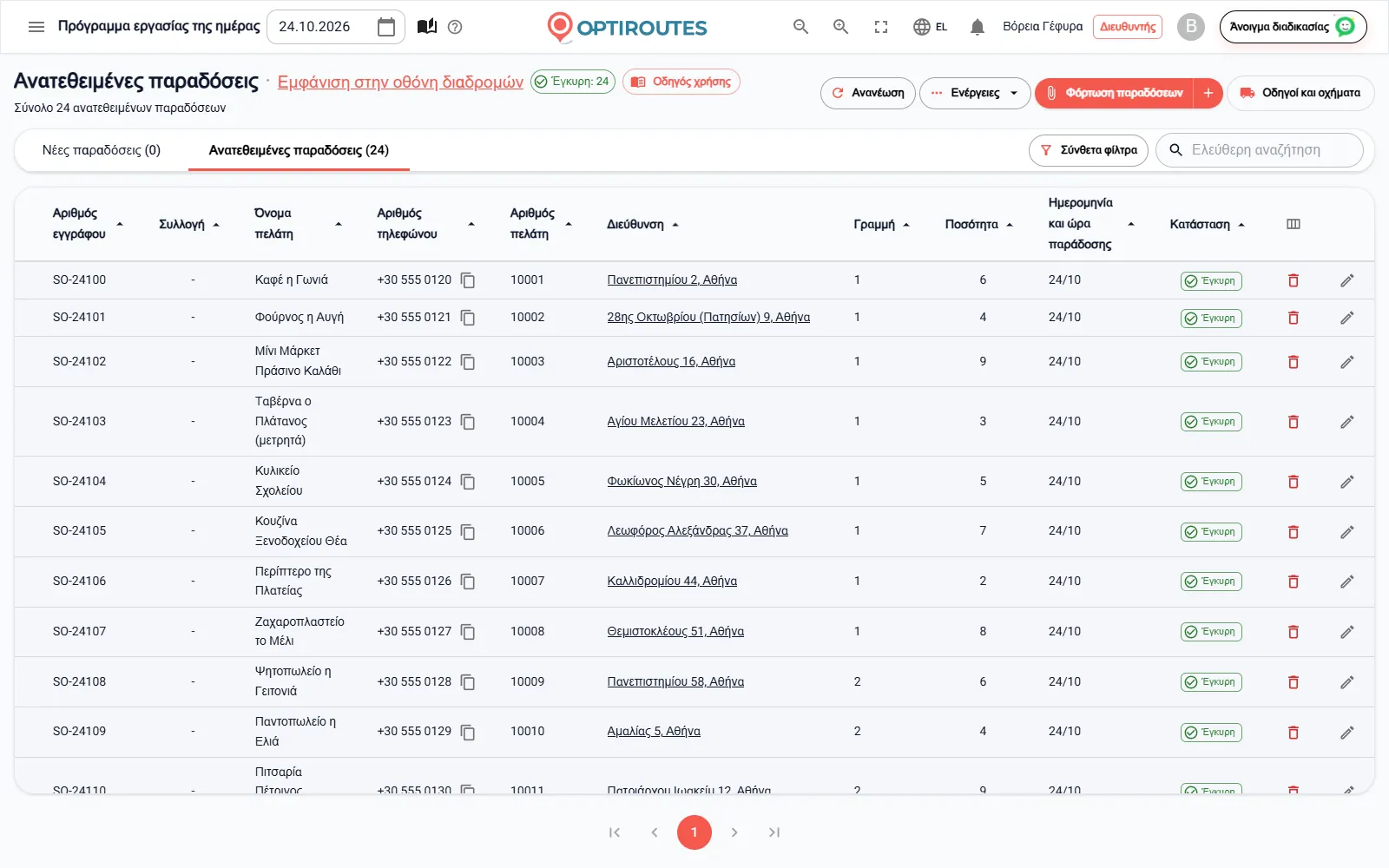Sort by Διεύθυνση column
Screen dimensions: 1389x868
click(642, 224)
